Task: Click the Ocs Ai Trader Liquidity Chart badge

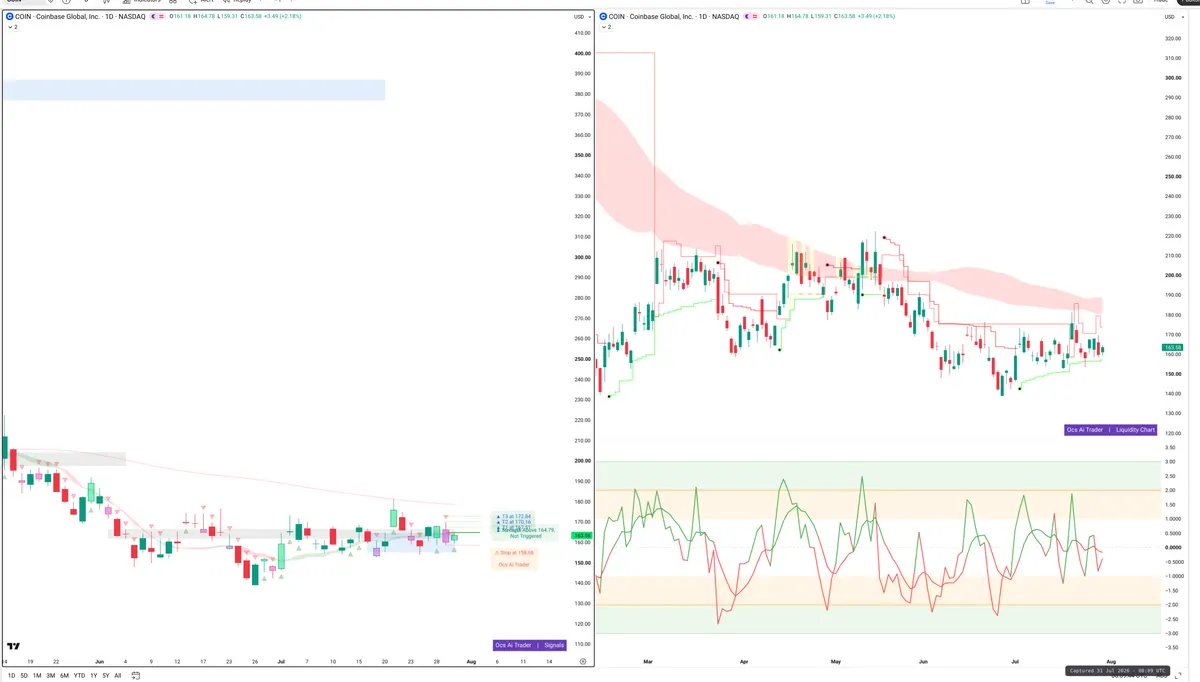Action: tap(1111, 430)
